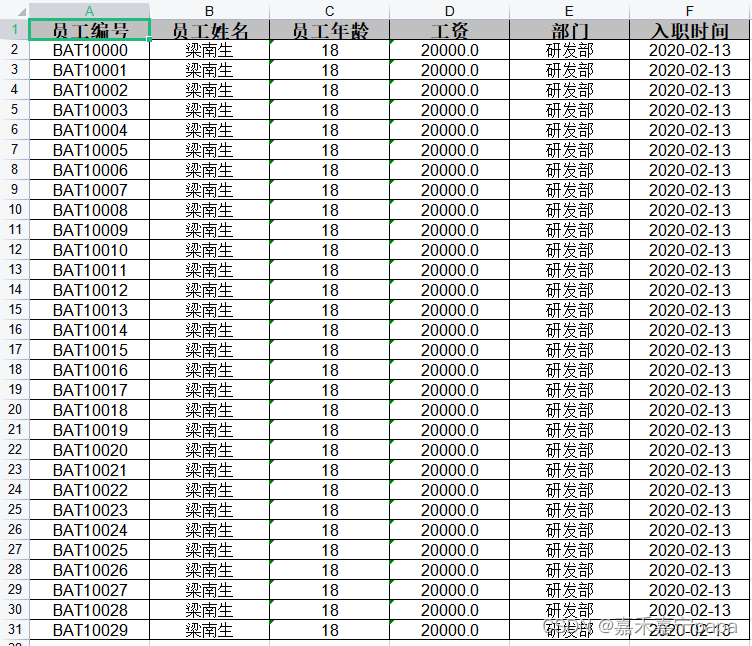Click the 入职时间 header cell
Image resolution: width=752 pixels, height=646 pixels.
(x=690, y=30)
